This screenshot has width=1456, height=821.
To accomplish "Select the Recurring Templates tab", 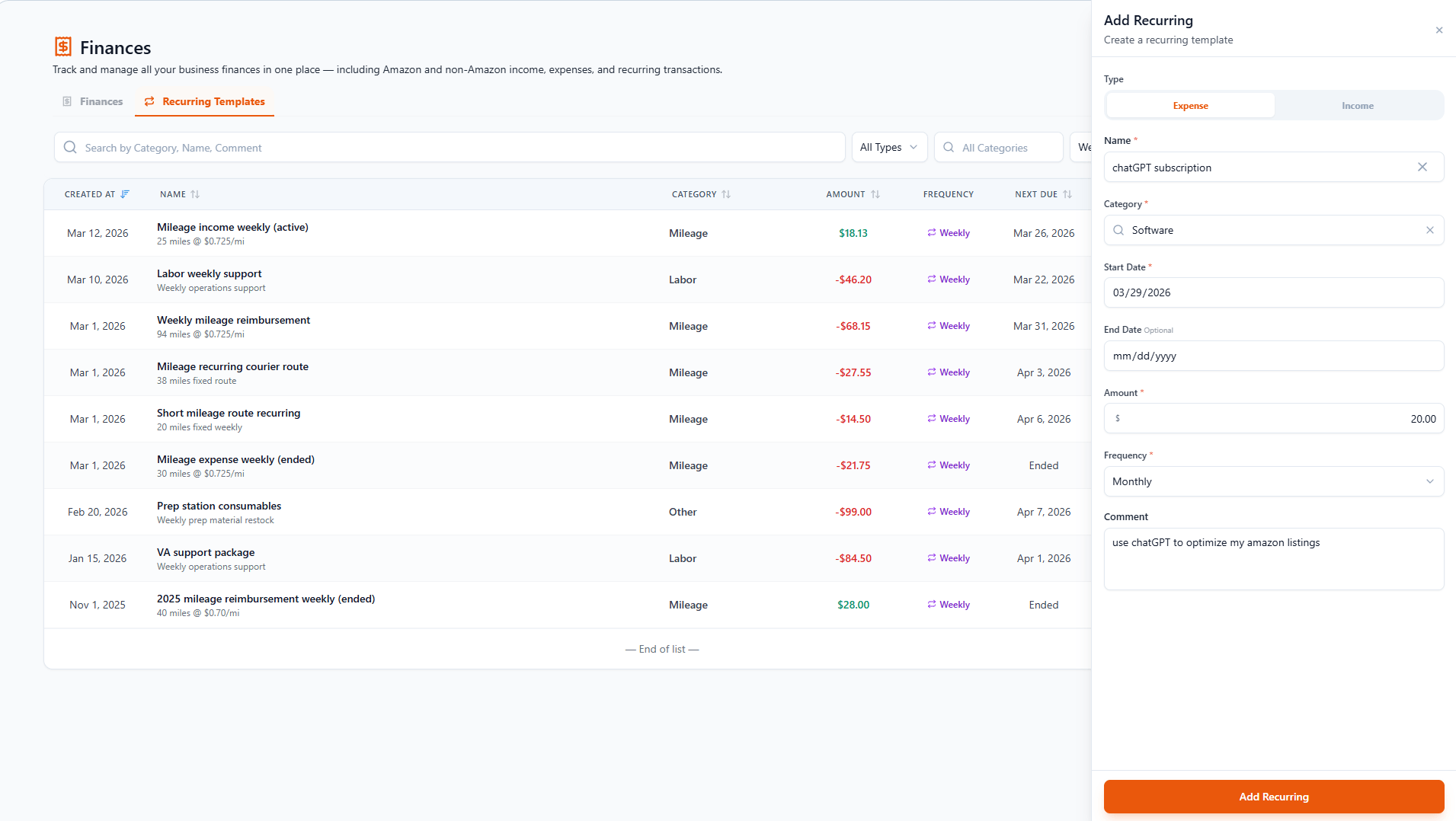I will (x=205, y=102).
